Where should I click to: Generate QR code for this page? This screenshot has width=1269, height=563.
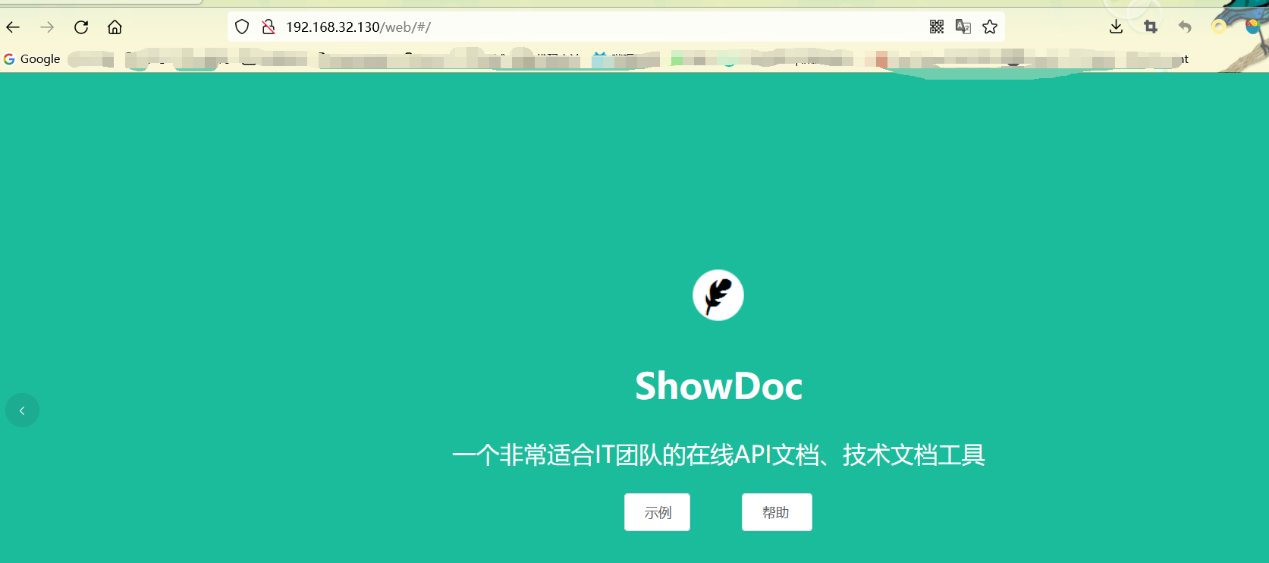pos(937,27)
